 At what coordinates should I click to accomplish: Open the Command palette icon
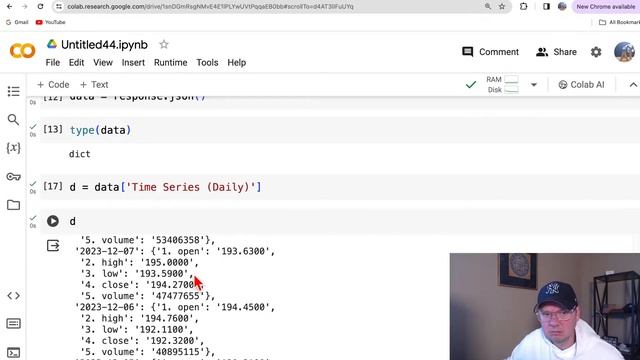tap(13, 324)
